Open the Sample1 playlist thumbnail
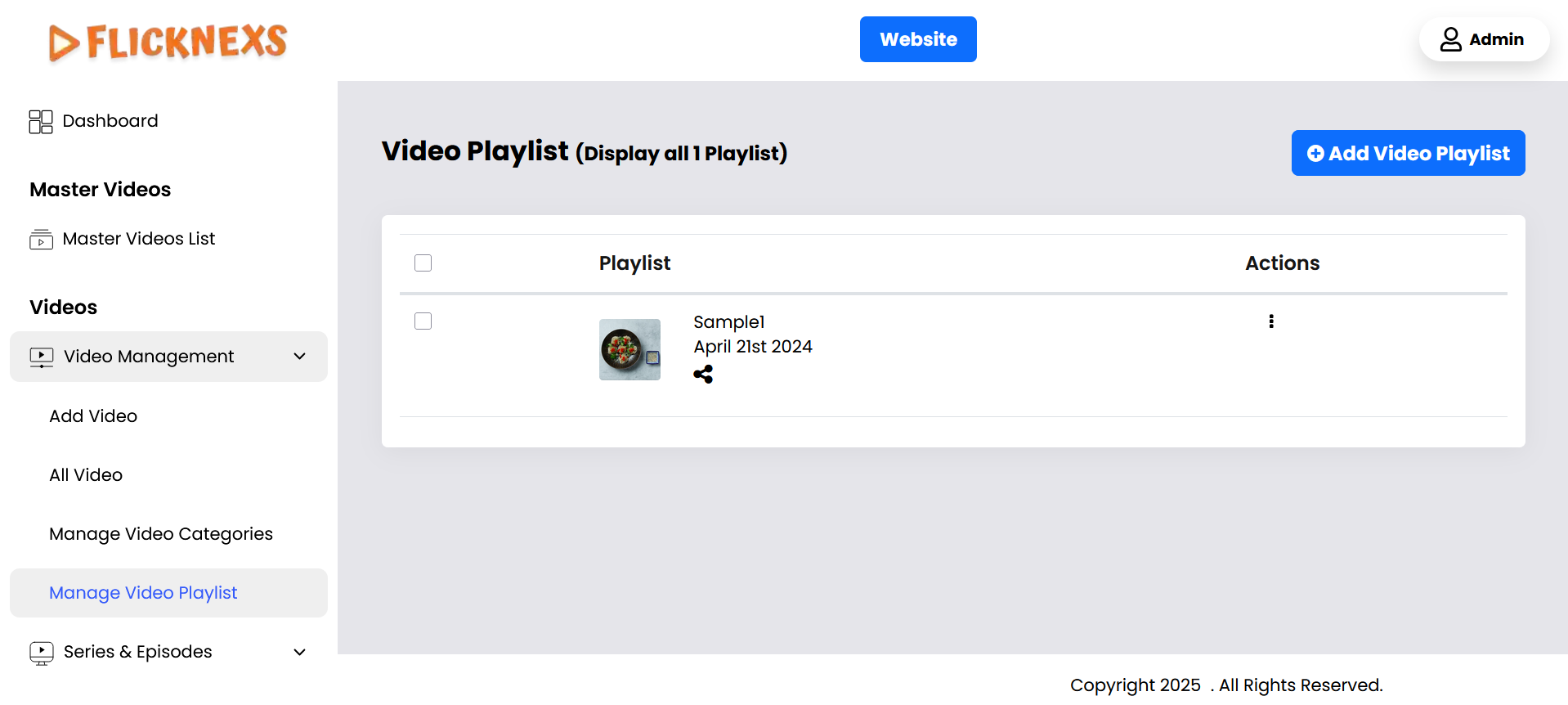 (x=629, y=349)
